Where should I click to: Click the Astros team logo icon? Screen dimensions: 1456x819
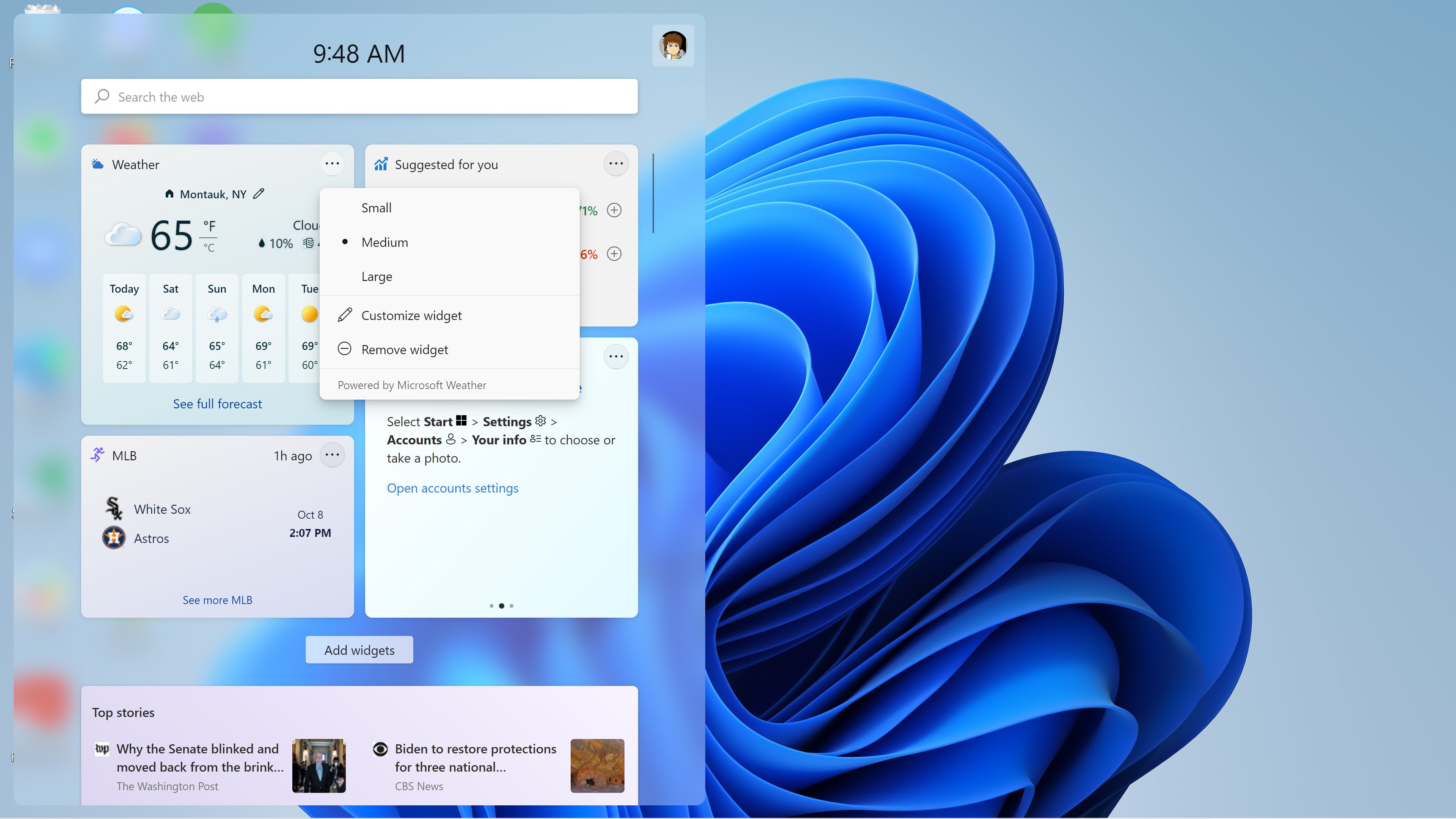(x=113, y=537)
